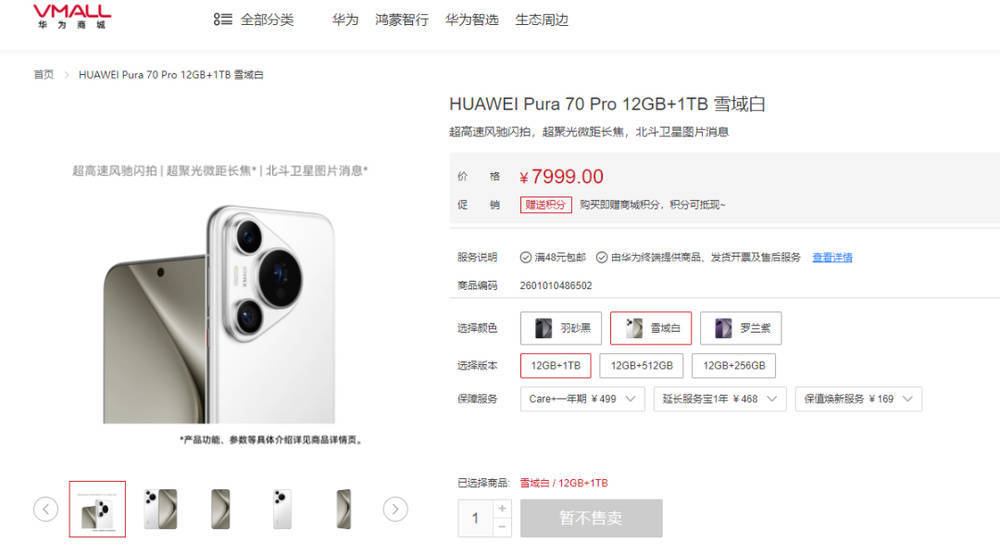This screenshot has height=555, width=1000.
Task: View the fifth side-view phone thumbnail
Action: click(344, 509)
